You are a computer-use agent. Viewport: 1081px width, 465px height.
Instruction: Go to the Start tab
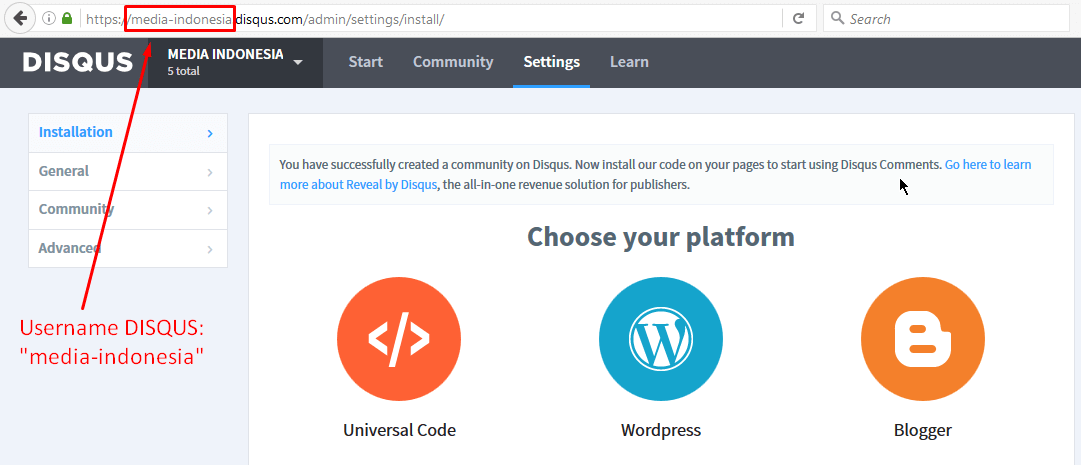(365, 62)
